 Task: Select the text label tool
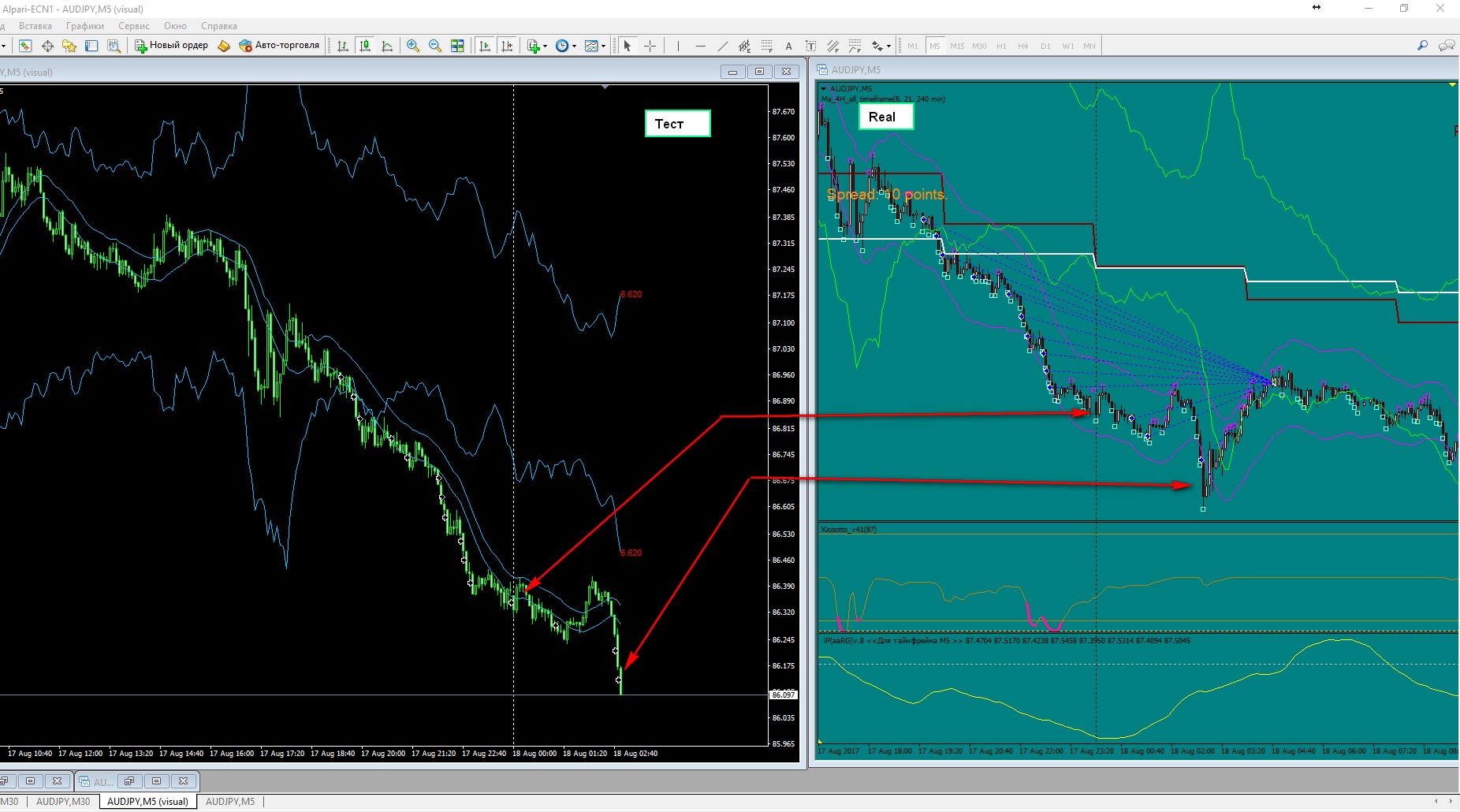pyautogui.click(x=810, y=46)
